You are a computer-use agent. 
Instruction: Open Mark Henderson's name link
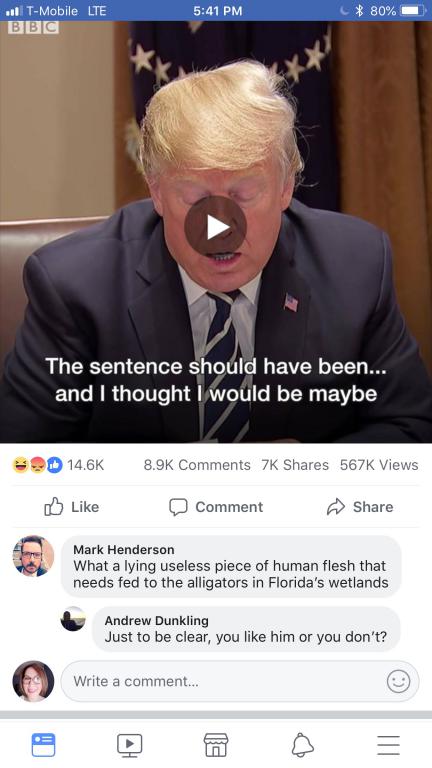tap(124, 550)
